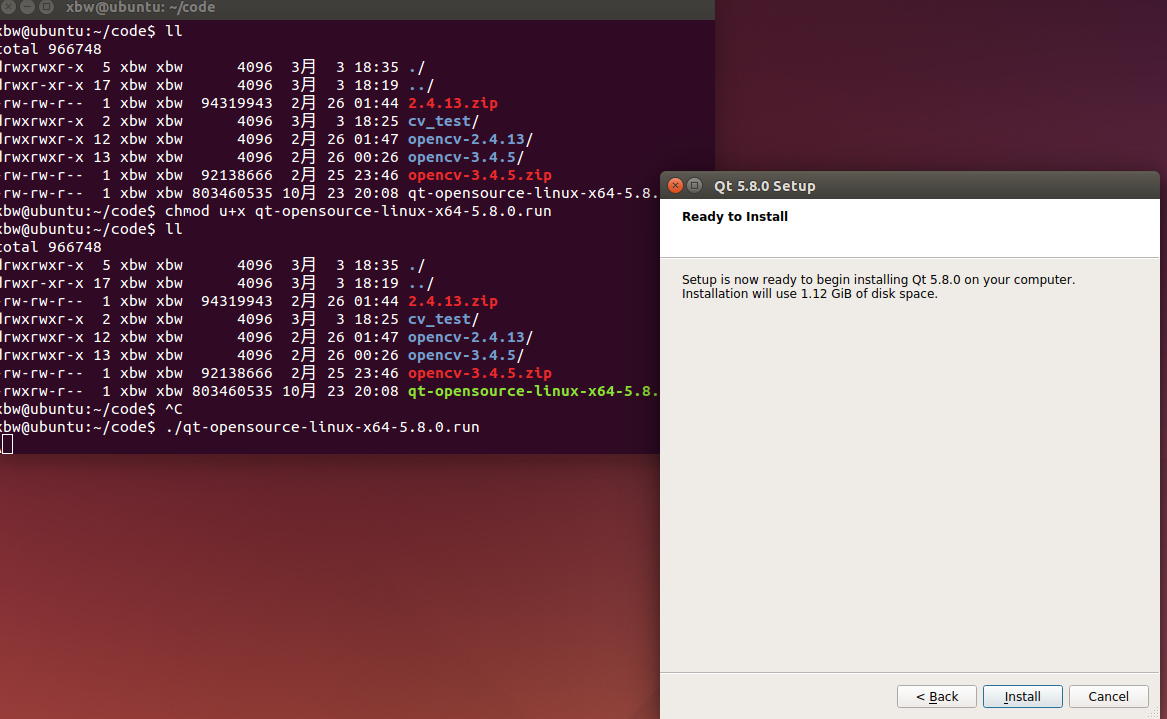Minimize the xbw@ubuntu terminal window
This screenshot has width=1167, height=719.
pos(27,7)
